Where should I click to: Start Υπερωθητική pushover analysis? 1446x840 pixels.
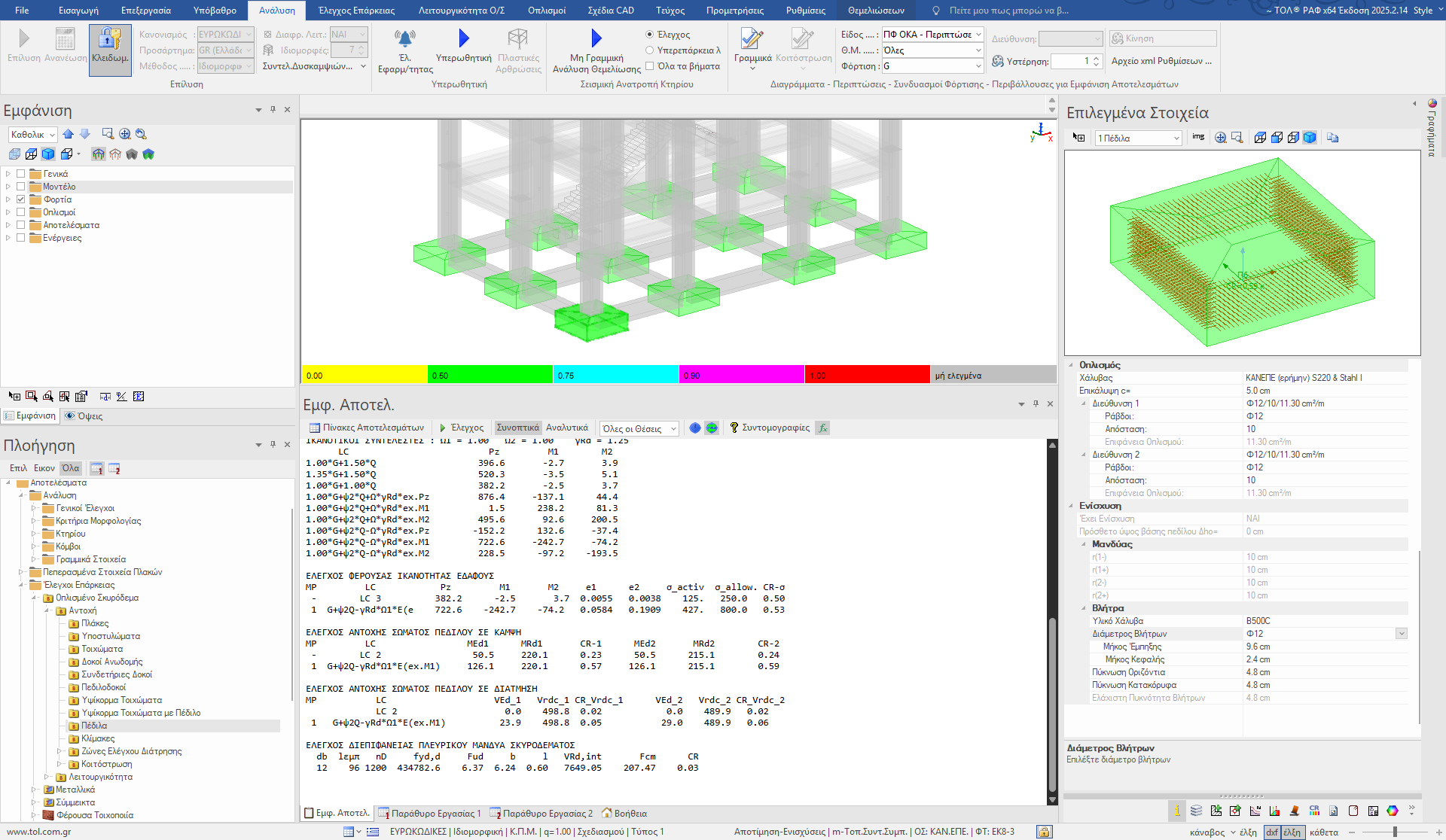[x=463, y=39]
